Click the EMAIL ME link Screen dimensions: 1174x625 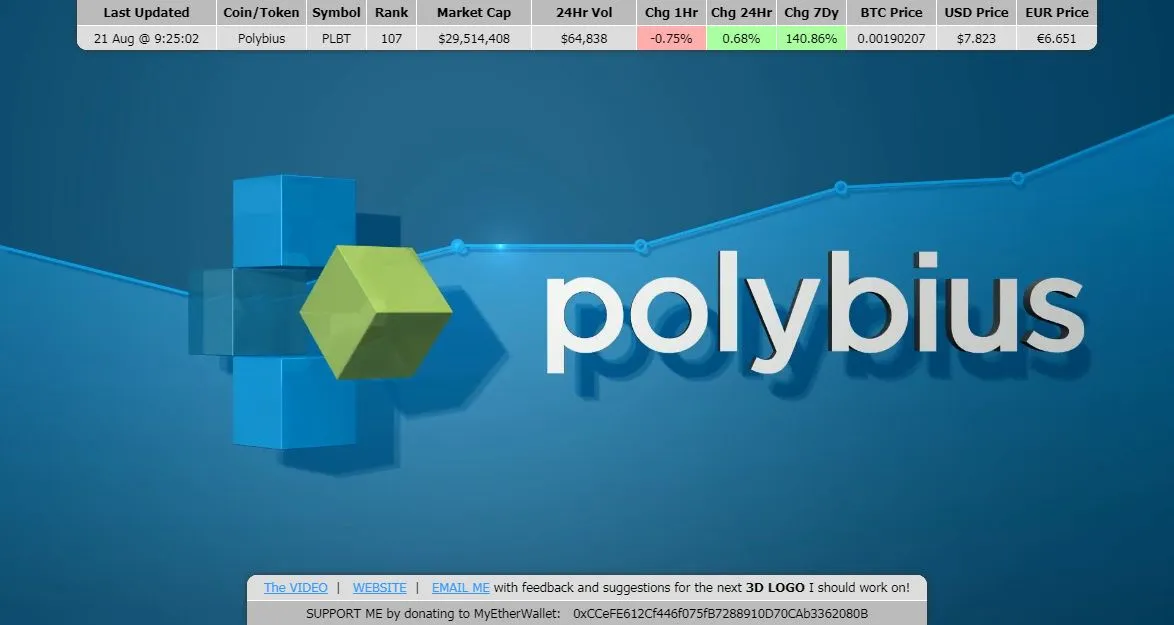click(x=460, y=588)
